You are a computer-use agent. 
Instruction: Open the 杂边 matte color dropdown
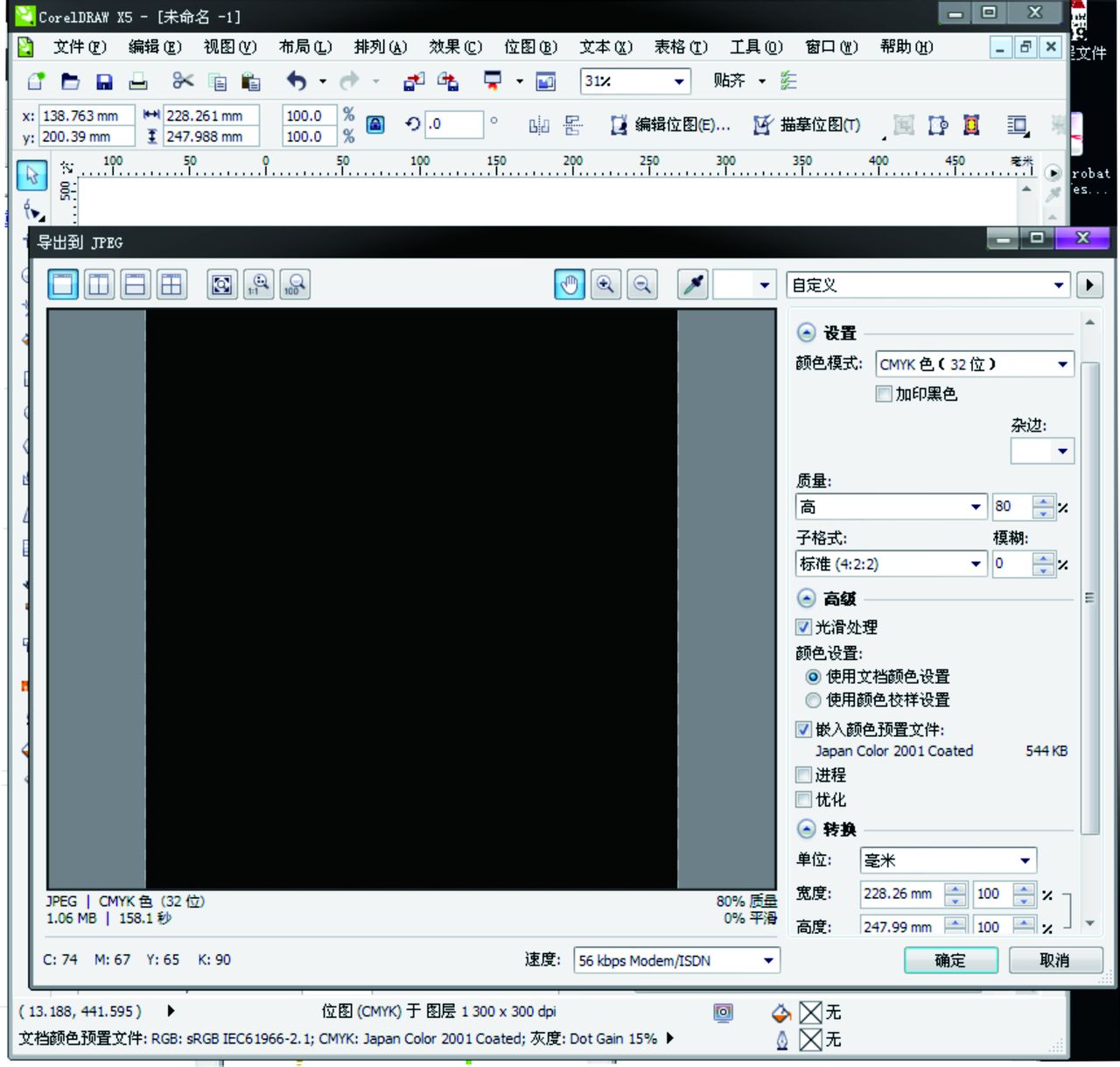[x=1042, y=451]
